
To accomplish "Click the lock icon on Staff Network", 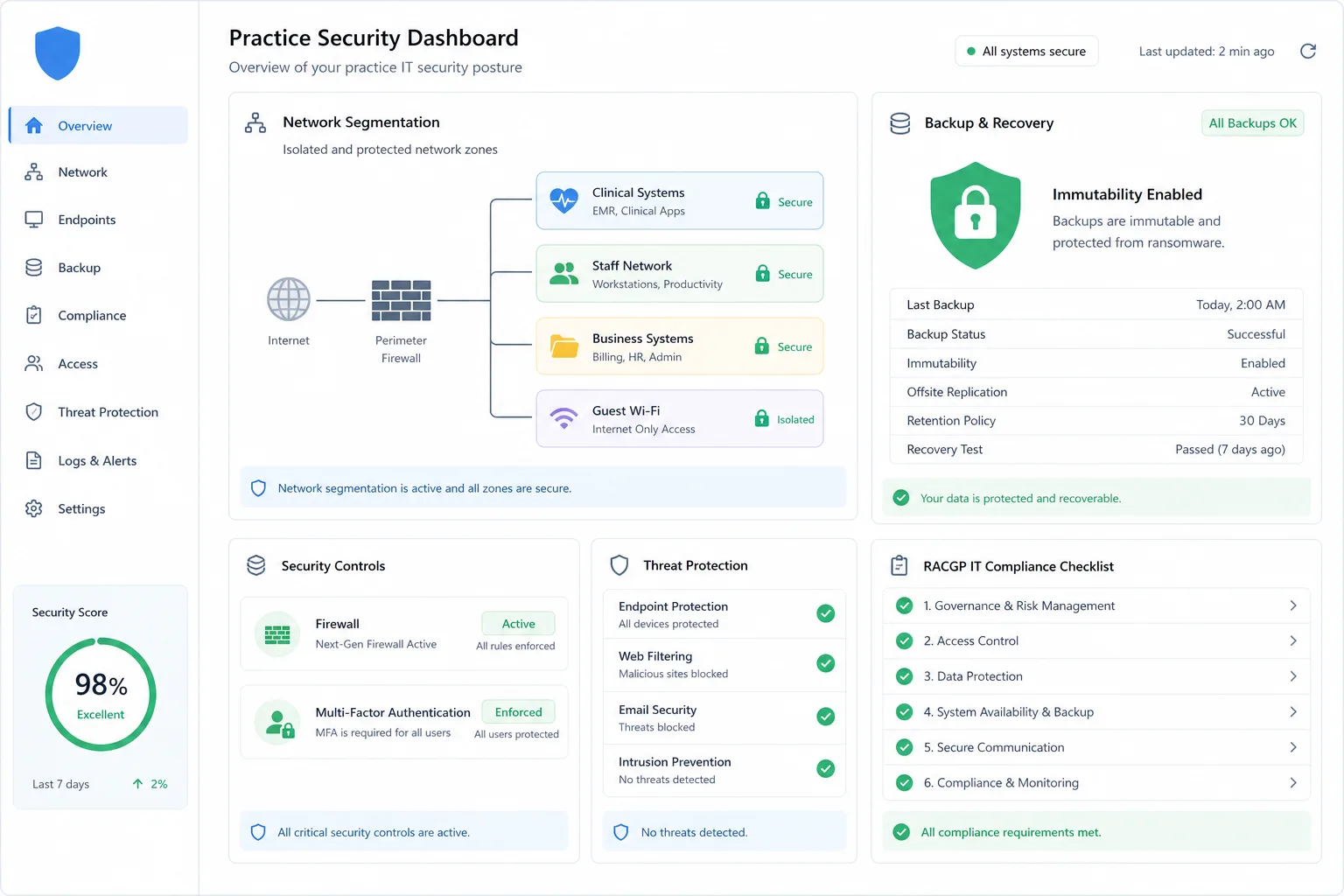I will (x=763, y=274).
